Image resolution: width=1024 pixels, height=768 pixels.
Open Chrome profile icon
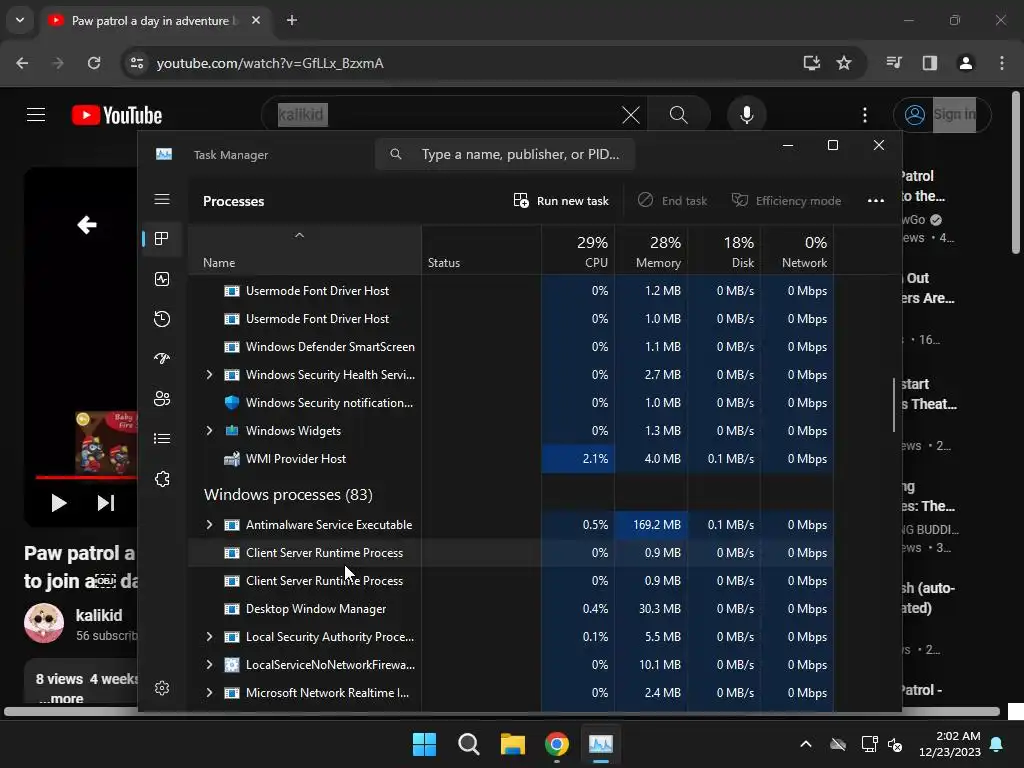(966, 63)
